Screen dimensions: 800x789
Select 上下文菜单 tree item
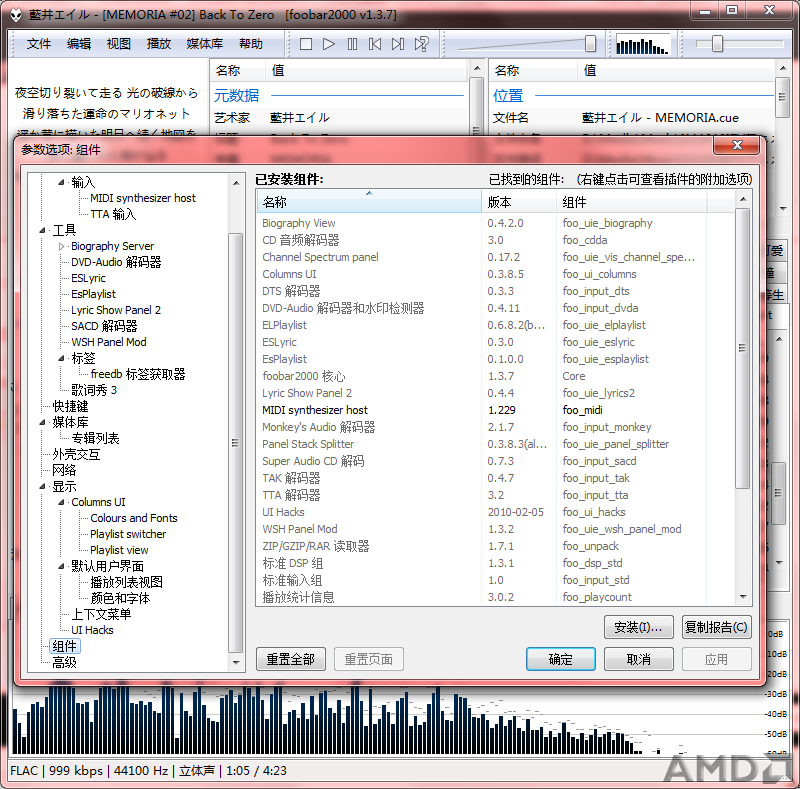[101, 614]
